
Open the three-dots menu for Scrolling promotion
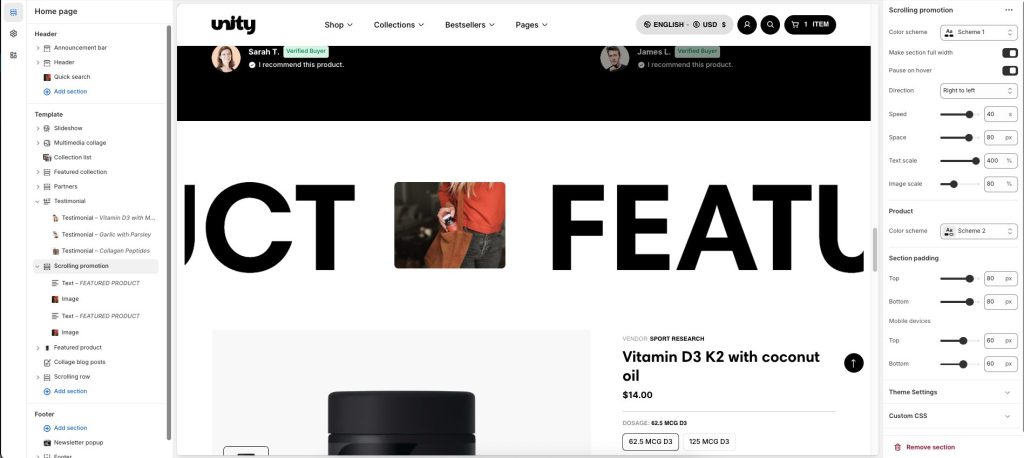[x=1009, y=10]
